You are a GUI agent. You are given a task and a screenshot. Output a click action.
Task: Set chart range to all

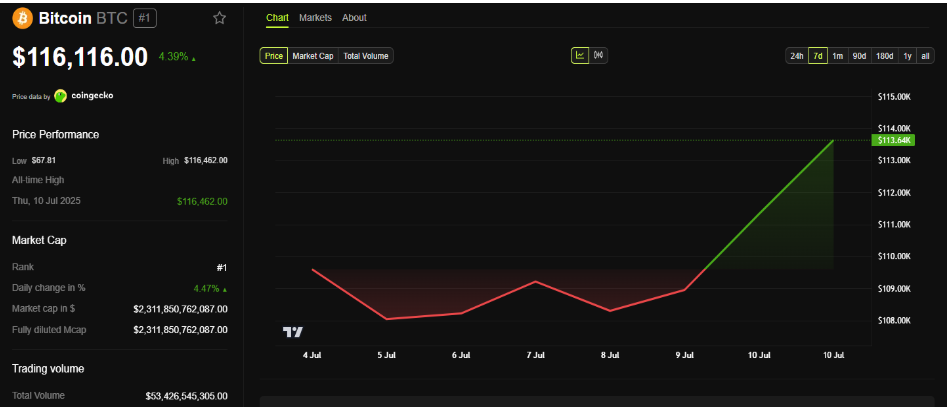[x=925, y=56]
